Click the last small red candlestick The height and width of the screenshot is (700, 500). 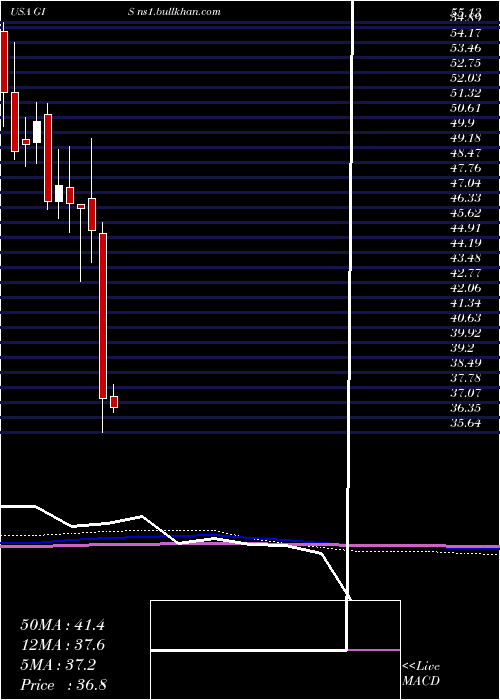coord(114,402)
